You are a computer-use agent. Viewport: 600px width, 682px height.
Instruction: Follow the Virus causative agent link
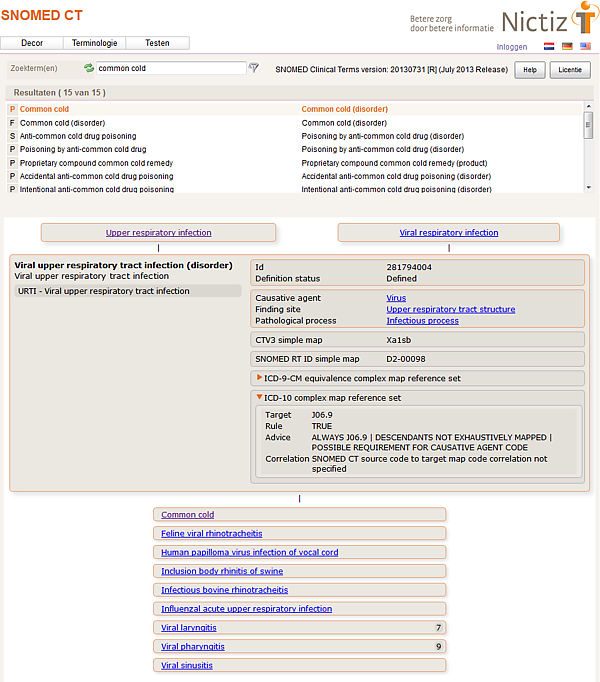coord(396,298)
